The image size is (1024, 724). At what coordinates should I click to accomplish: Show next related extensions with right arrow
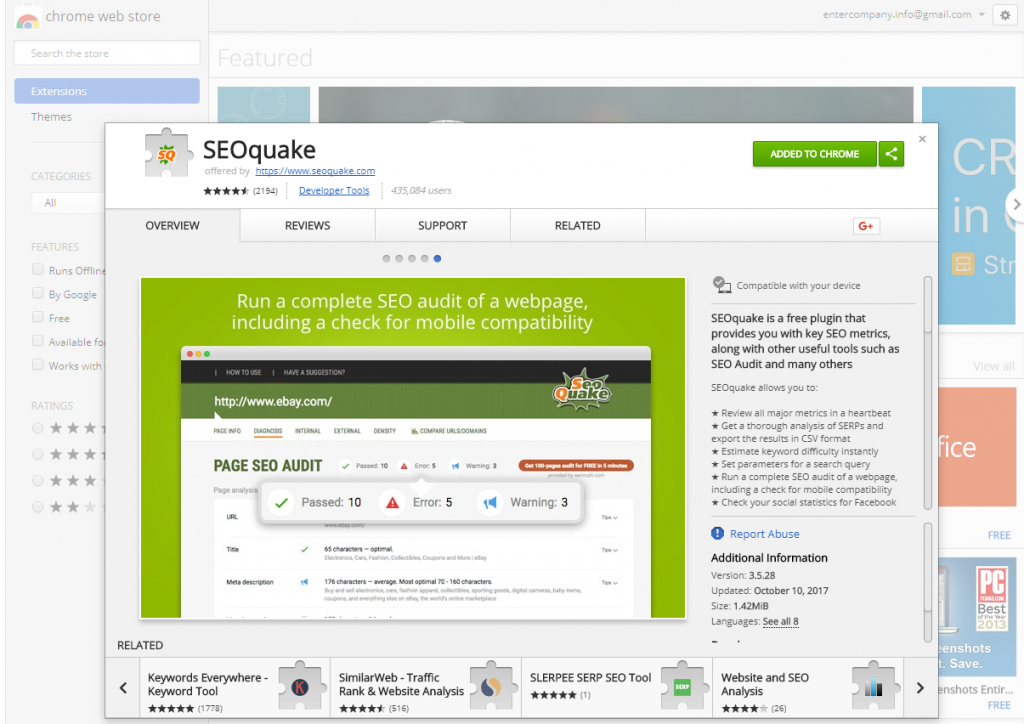(x=920, y=687)
